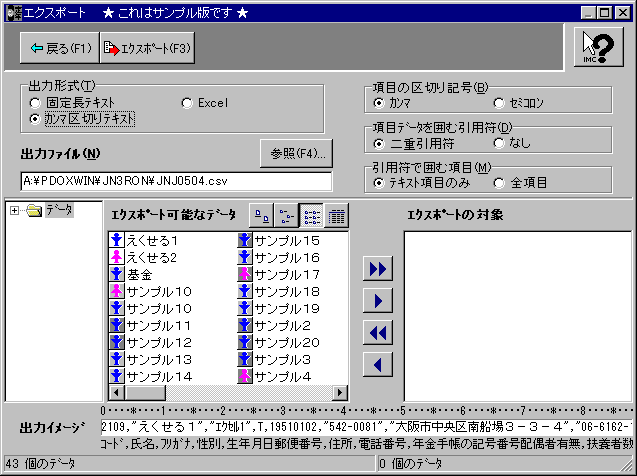Click 戻る(F1) back button

tap(60, 48)
